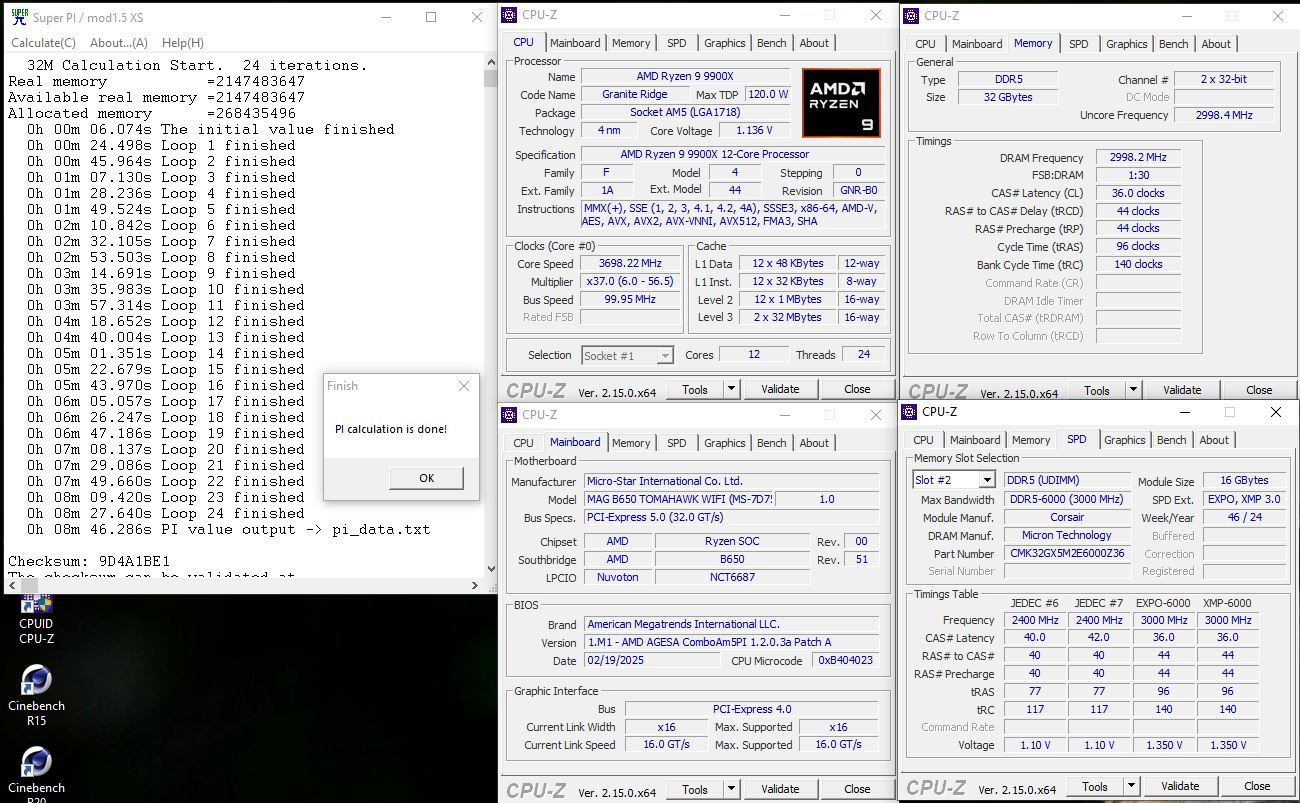Click Validate in the Memory timings window
The image size is (1300, 803).
(x=1182, y=391)
